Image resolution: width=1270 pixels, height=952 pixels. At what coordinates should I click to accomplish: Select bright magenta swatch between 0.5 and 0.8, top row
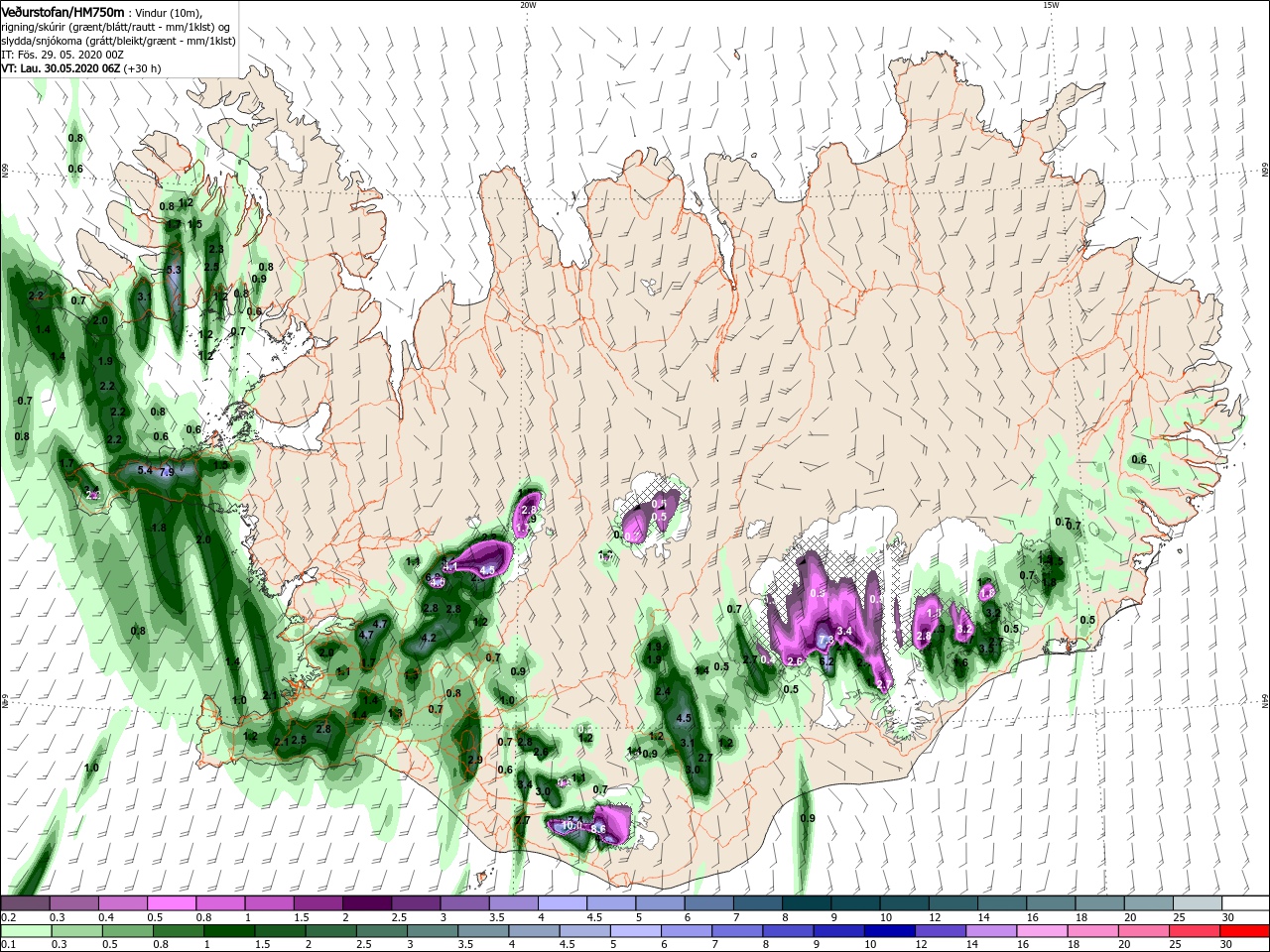coord(172,903)
